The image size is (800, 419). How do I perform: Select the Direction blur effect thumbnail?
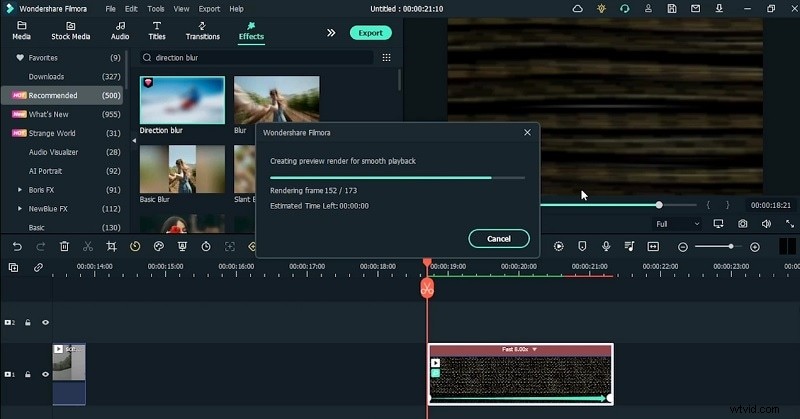pos(182,100)
